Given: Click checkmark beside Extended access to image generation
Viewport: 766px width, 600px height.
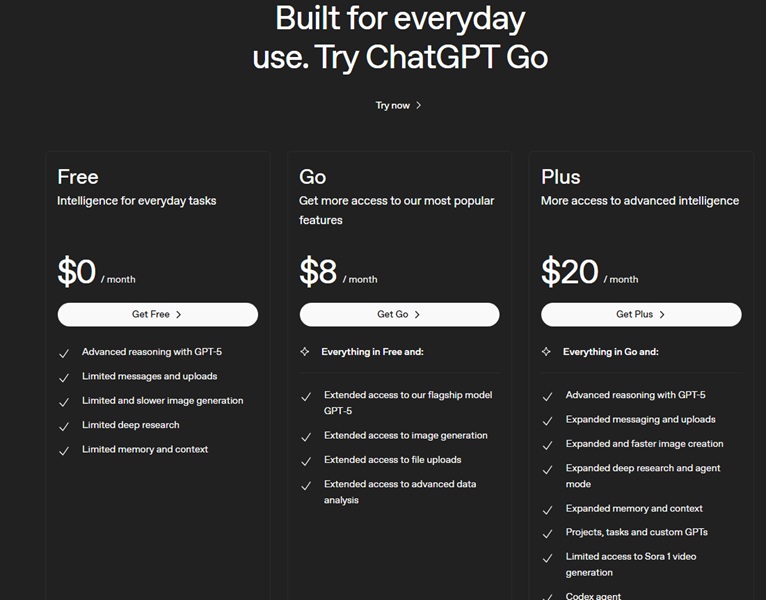Looking at the screenshot, I should pos(306,437).
